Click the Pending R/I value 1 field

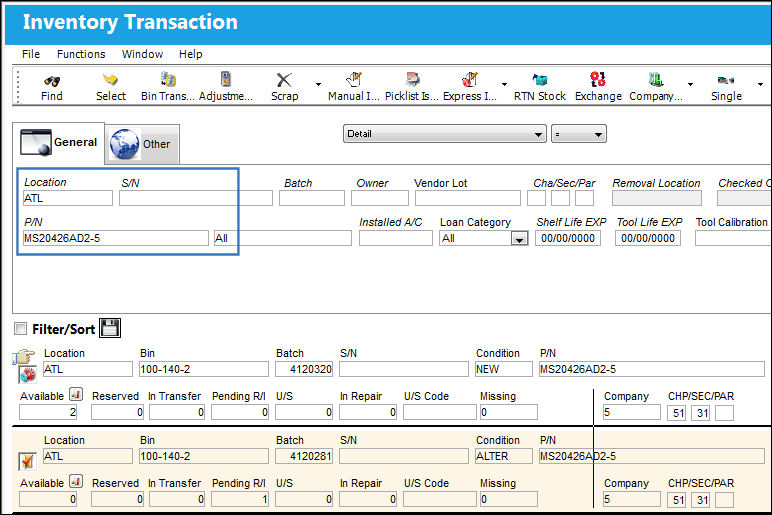(x=240, y=499)
